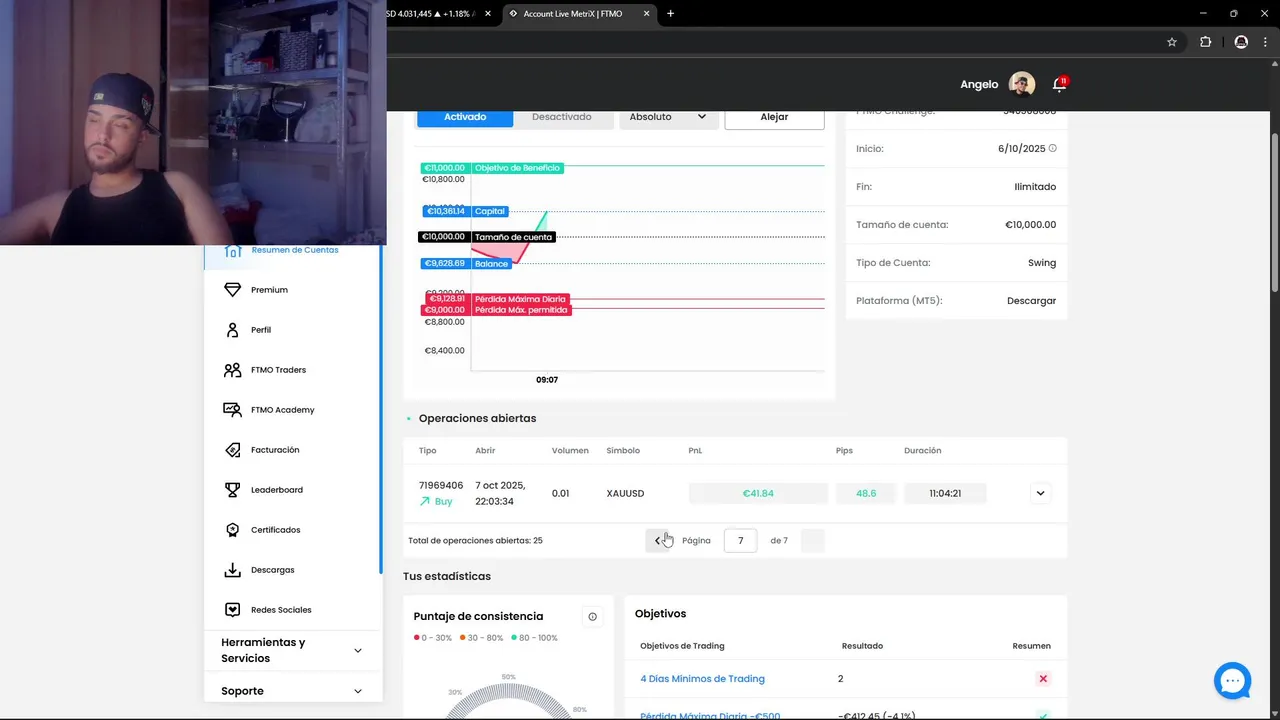Click Ilimitado end date value

click(x=1035, y=187)
